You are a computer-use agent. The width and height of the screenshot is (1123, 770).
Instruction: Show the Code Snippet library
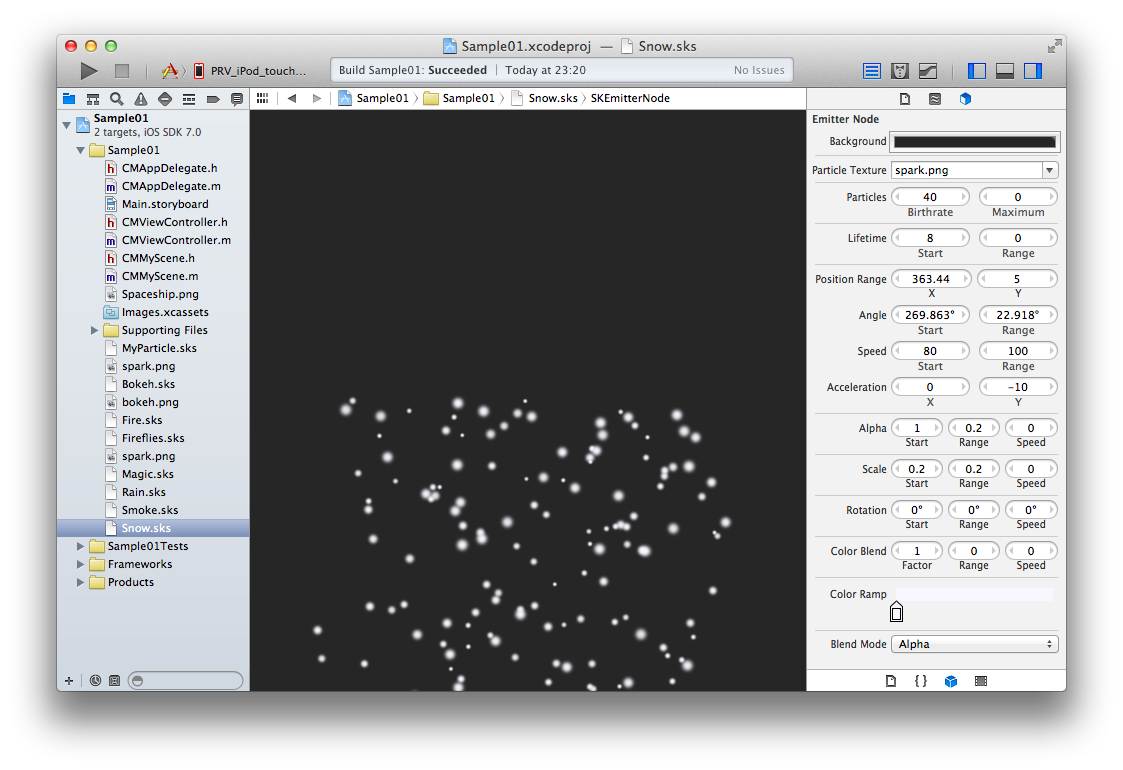(x=920, y=681)
